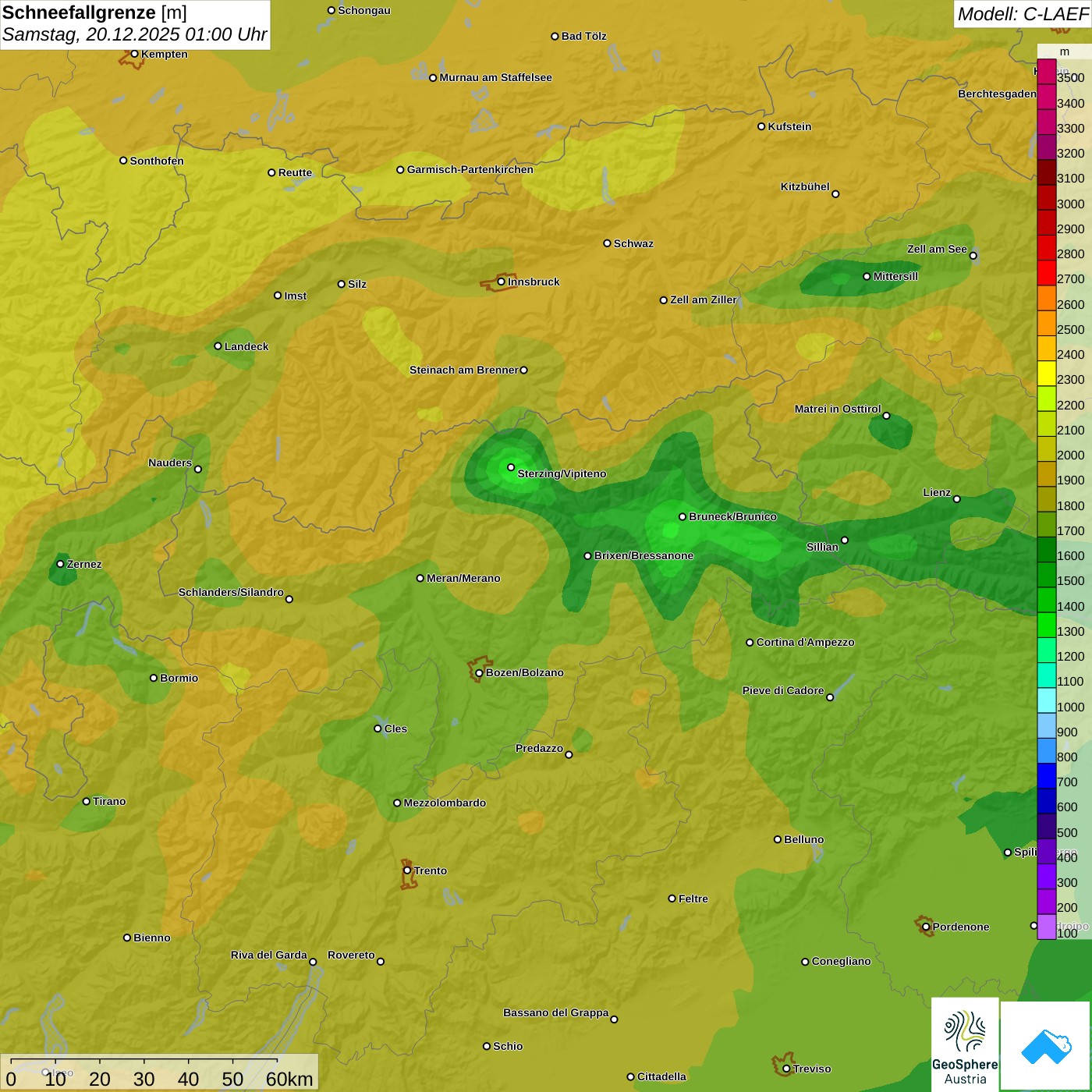Click the Schwaz label
The width and height of the screenshot is (1092, 1092).
click(633, 243)
